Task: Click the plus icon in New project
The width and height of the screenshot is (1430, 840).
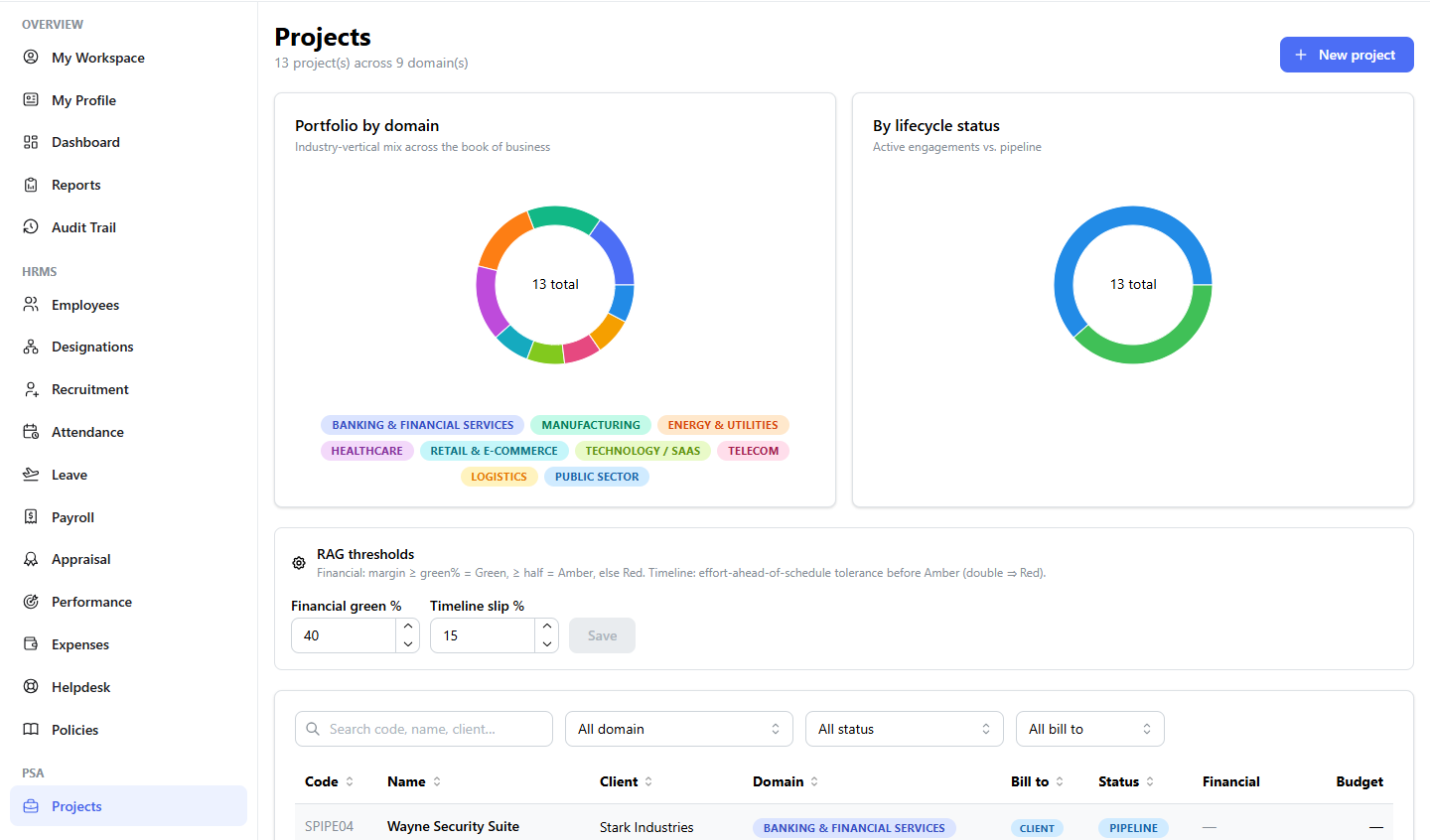Action: tap(1301, 55)
